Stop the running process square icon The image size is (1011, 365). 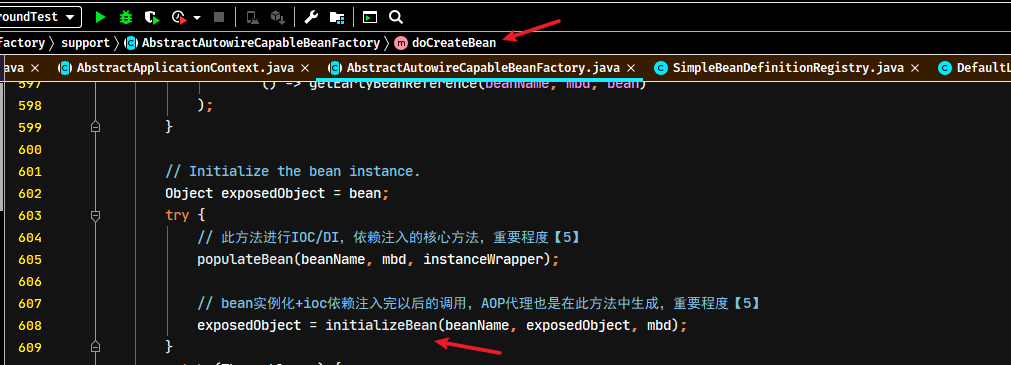[x=219, y=17]
